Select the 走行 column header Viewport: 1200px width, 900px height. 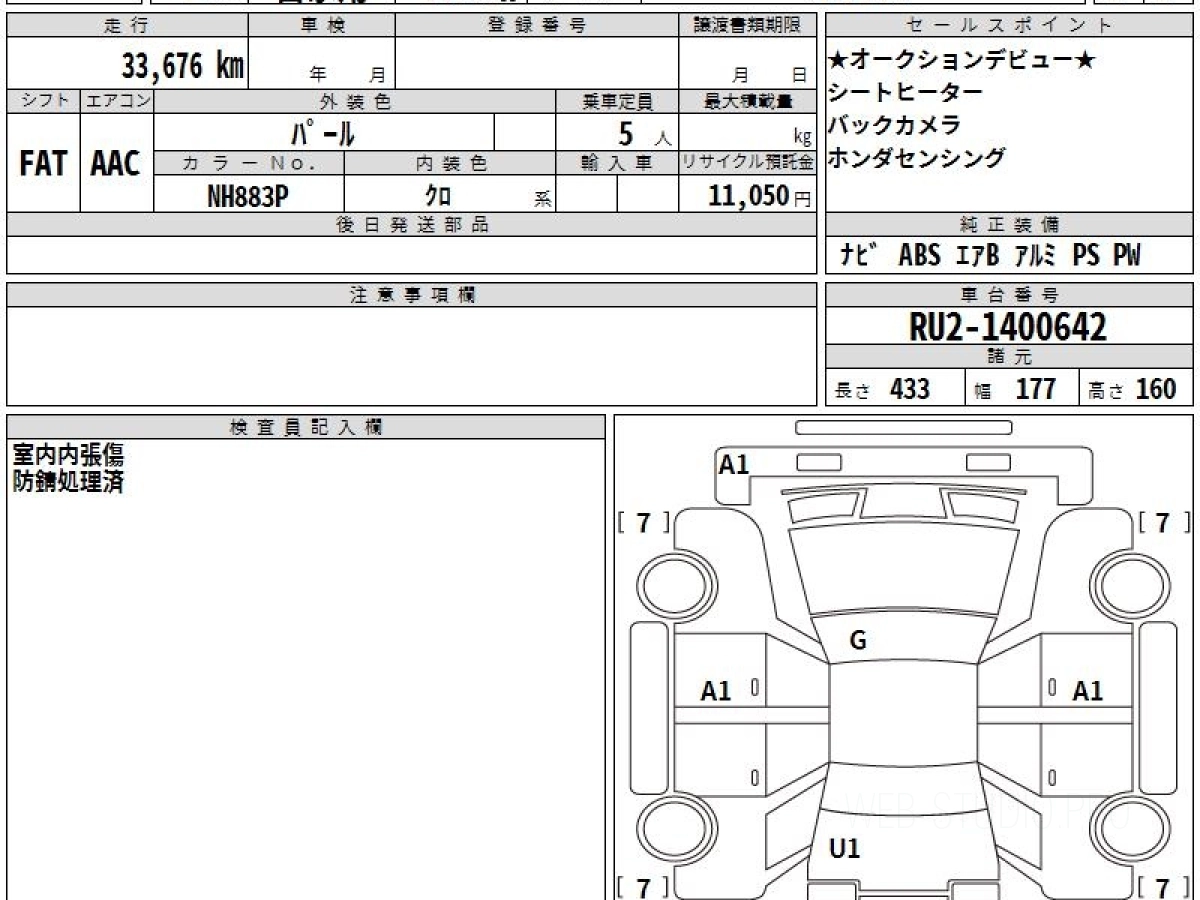pos(126,26)
